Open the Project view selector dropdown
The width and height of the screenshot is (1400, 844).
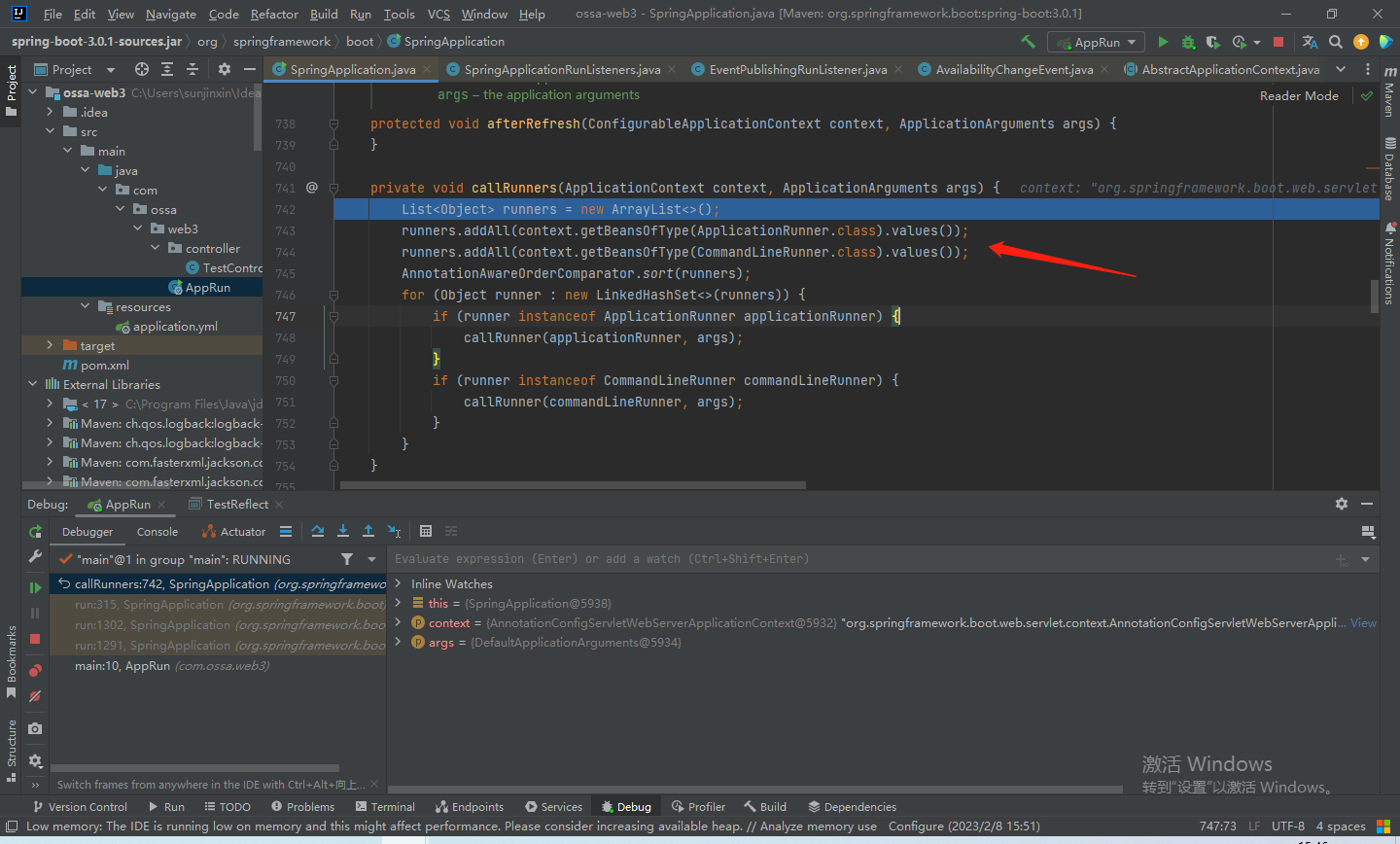pyautogui.click(x=111, y=70)
